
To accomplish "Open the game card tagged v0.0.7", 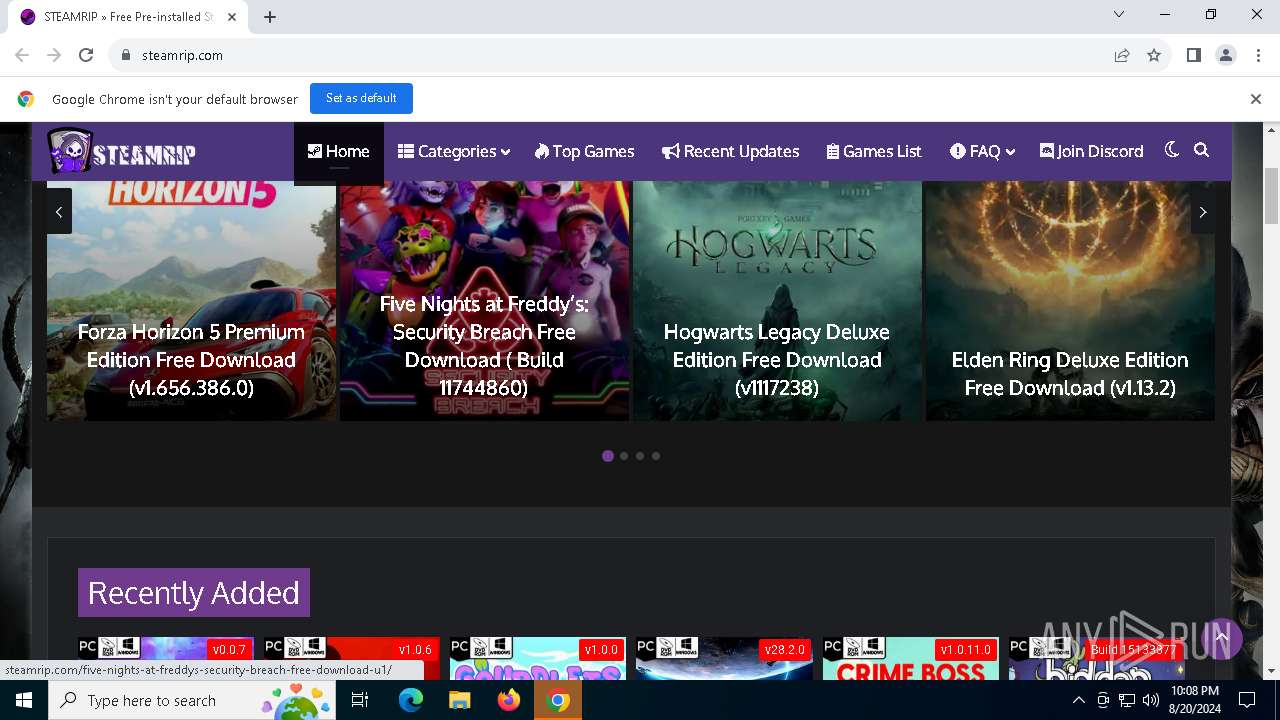I will [x=166, y=658].
